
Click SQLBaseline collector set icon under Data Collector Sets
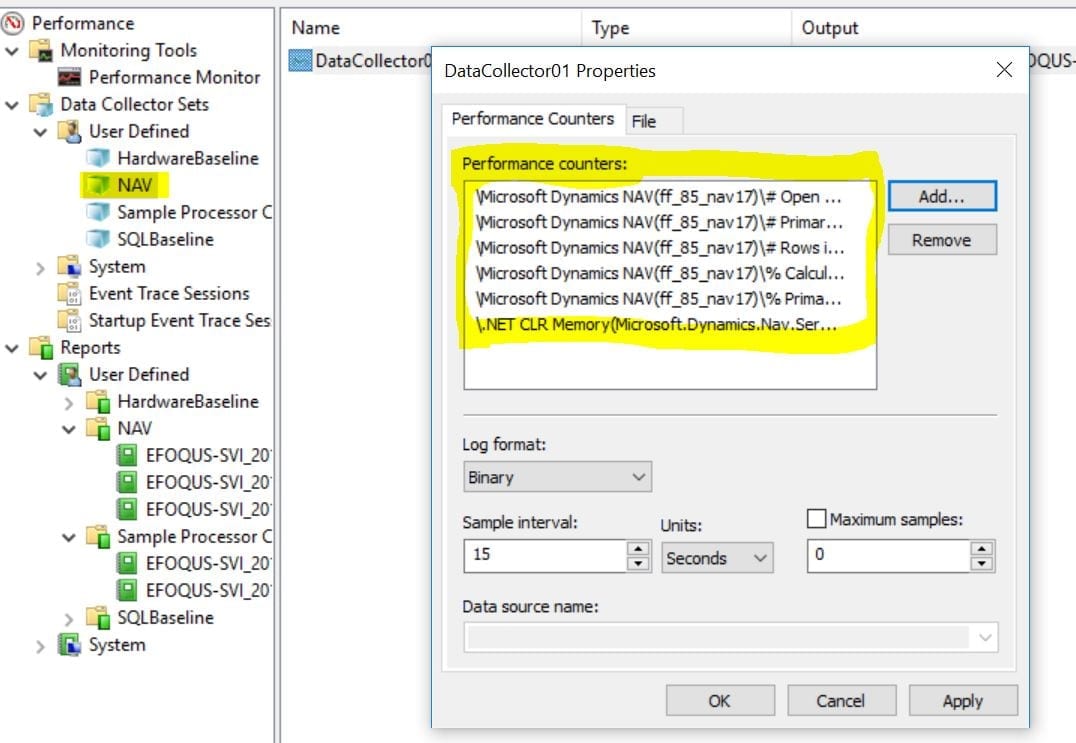click(x=97, y=239)
